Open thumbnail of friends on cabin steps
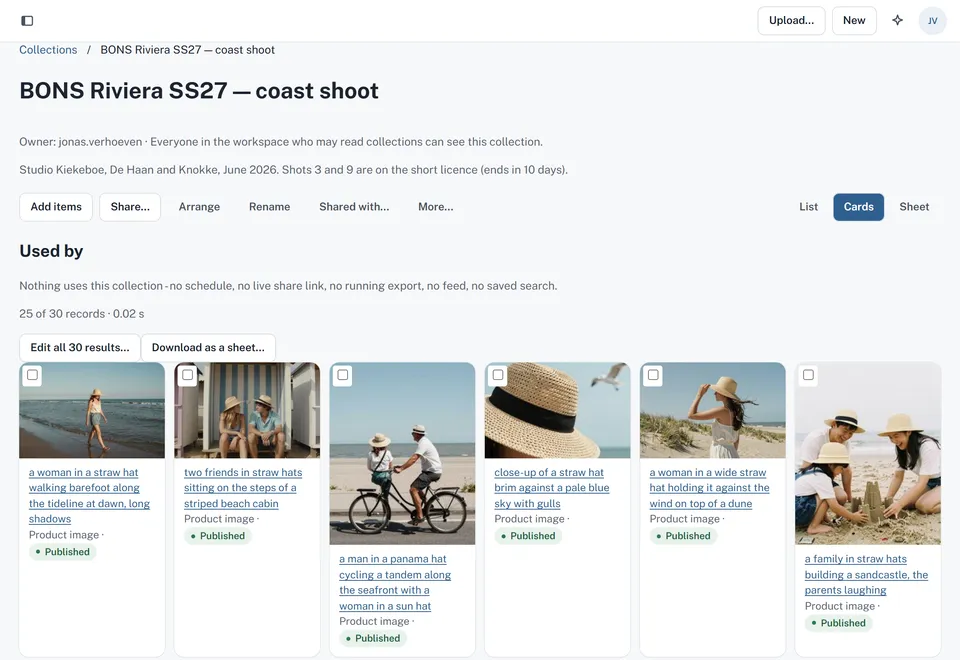The height and width of the screenshot is (660, 960). [x=247, y=410]
